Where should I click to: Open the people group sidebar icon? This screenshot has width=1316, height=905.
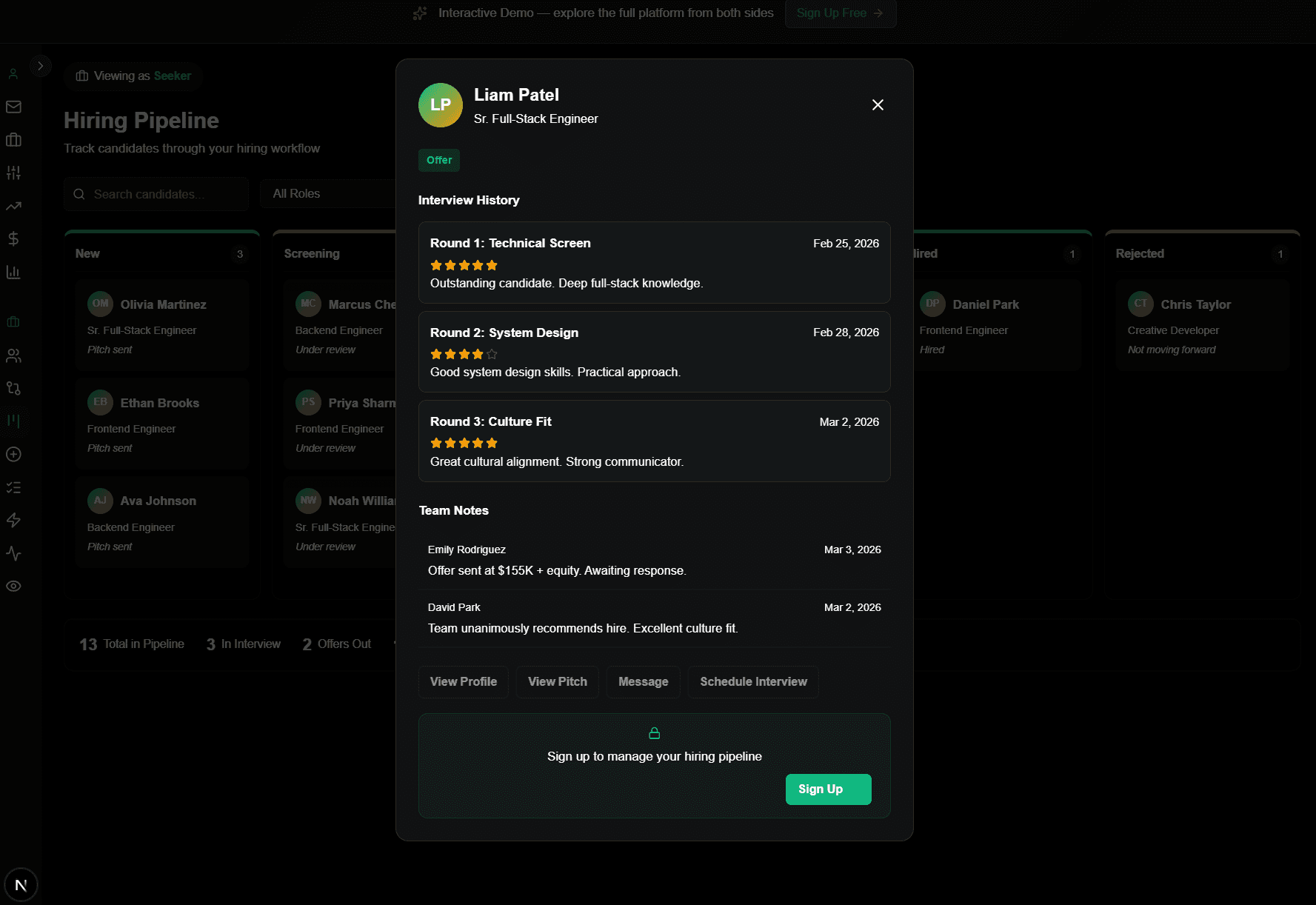point(13,355)
